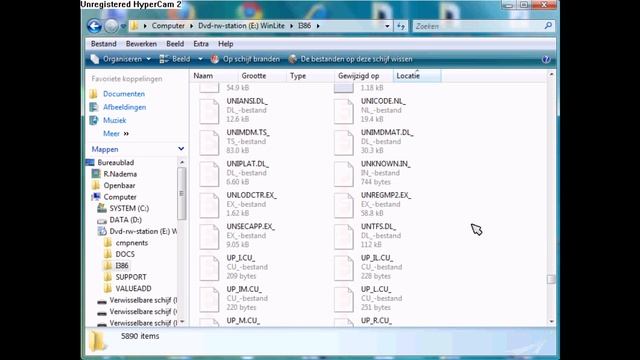Click the Refresh button beside address bar

click(401, 26)
